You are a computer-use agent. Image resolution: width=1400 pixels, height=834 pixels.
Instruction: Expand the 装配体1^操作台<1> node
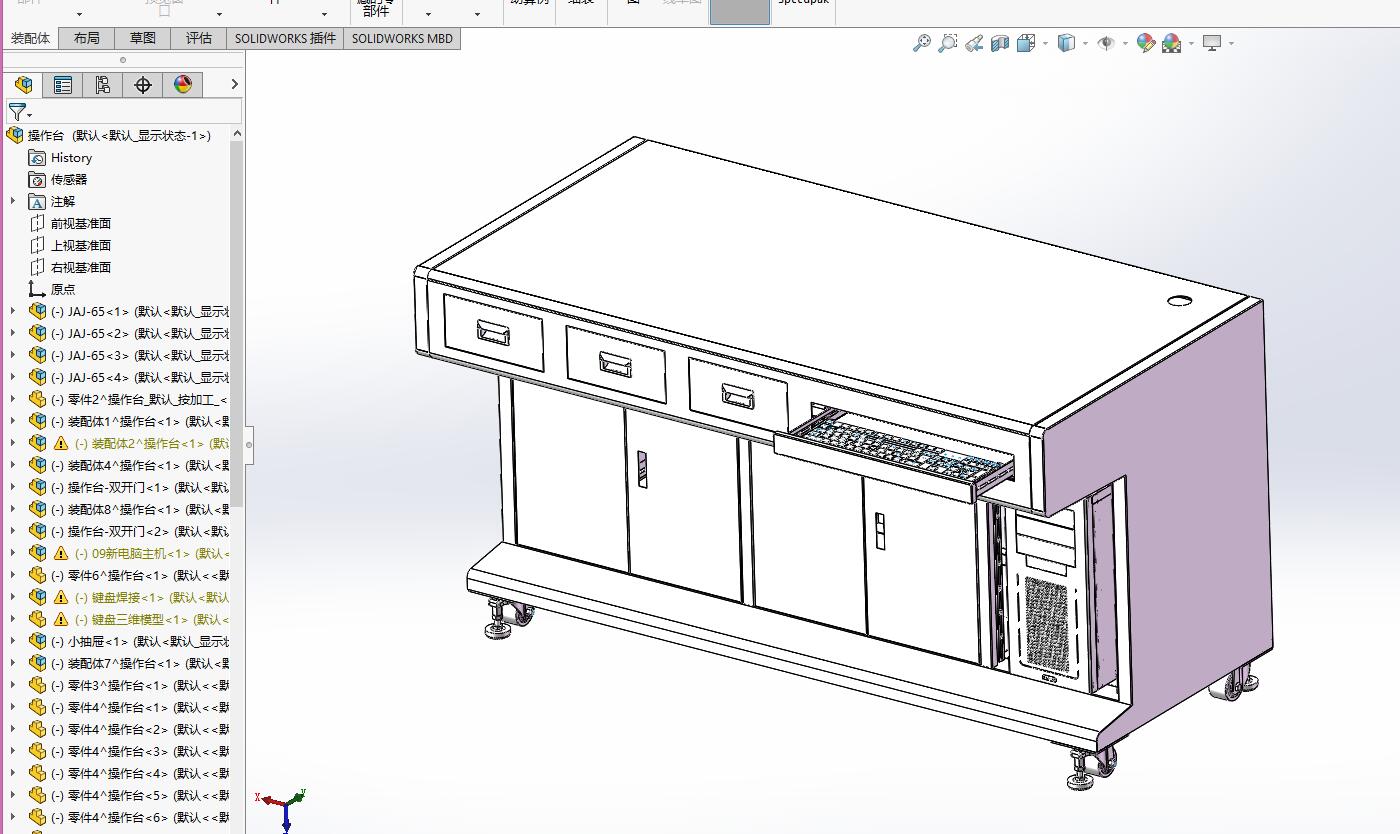[13, 421]
